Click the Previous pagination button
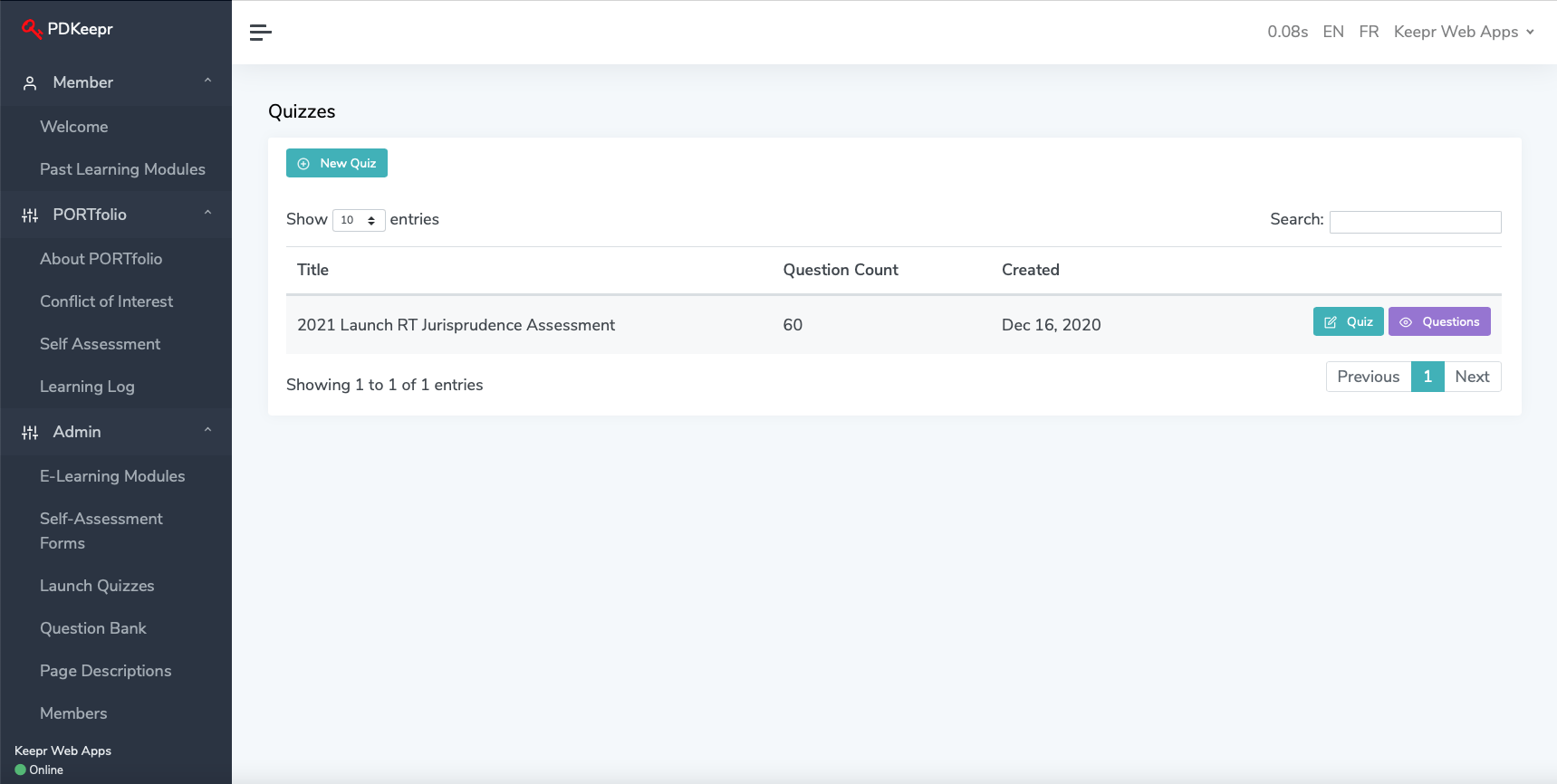Screen dimensions: 1557x784 [1368, 377]
